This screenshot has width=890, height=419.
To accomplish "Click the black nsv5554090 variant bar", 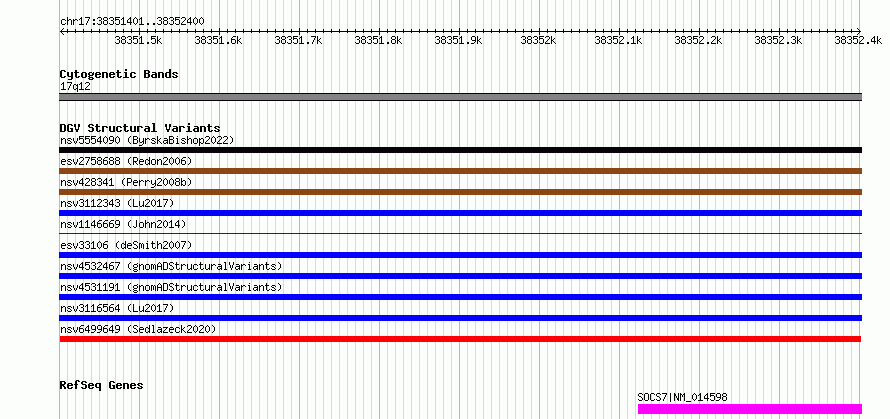I will click(460, 150).
